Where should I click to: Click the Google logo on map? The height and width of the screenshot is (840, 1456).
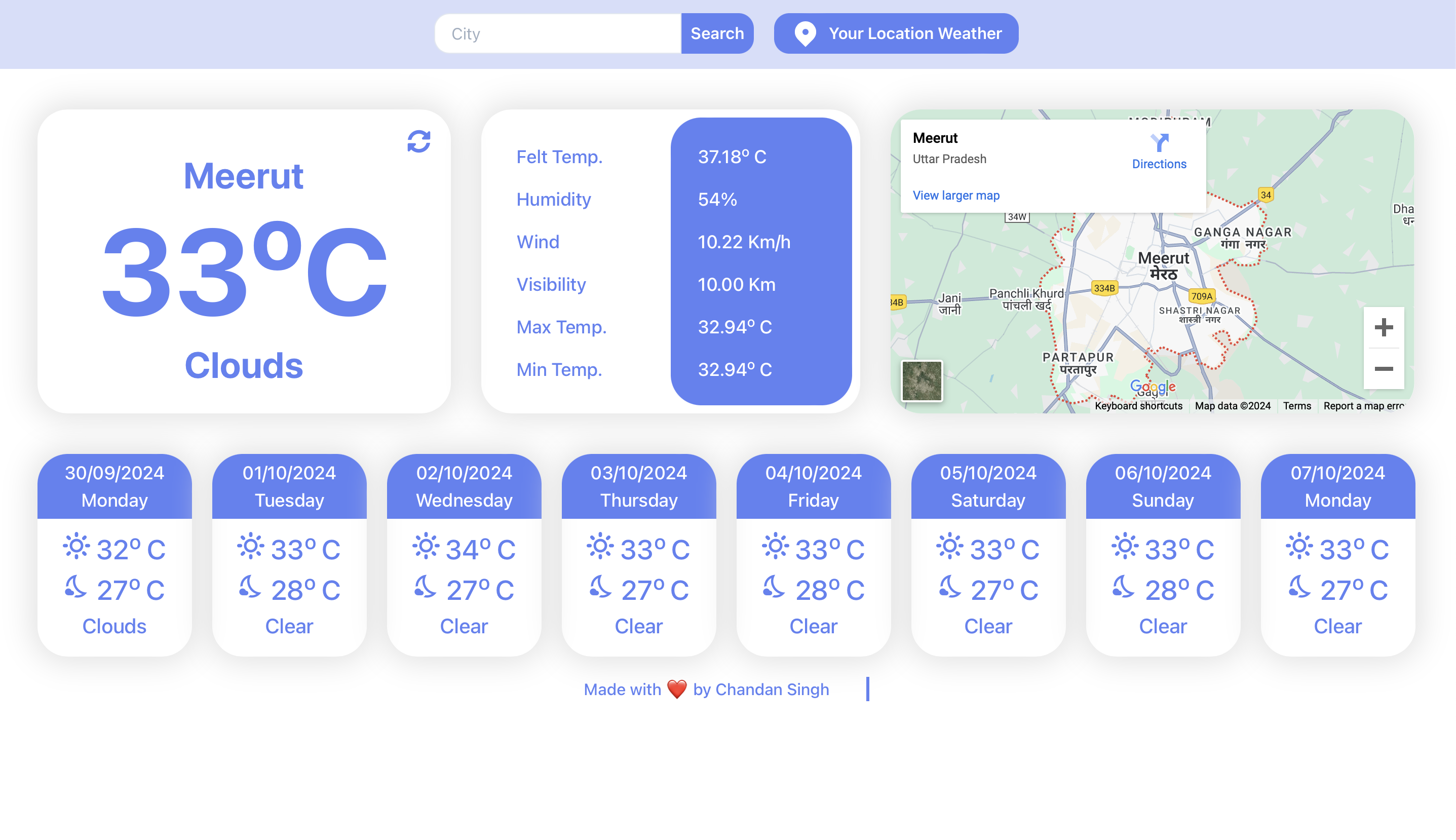point(1153,387)
